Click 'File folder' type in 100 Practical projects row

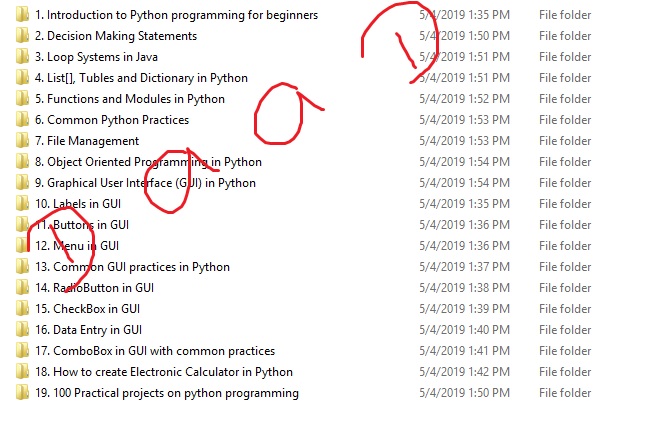[565, 393]
